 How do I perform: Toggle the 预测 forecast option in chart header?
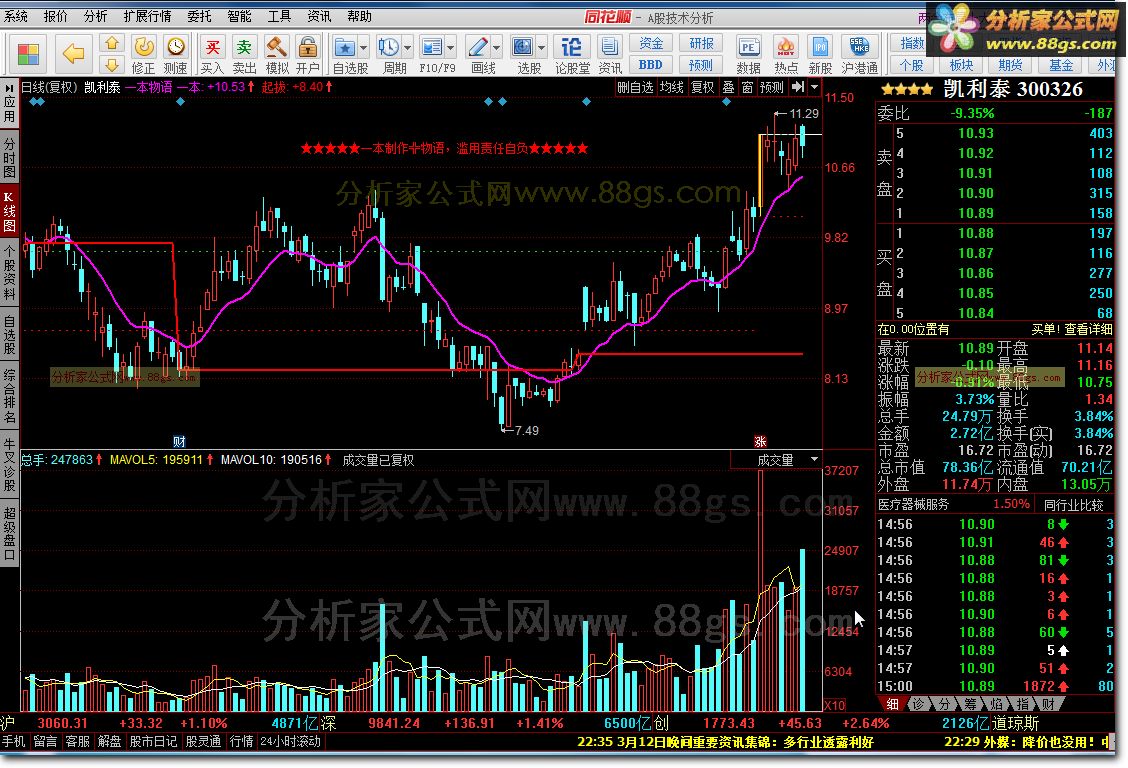coord(772,87)
